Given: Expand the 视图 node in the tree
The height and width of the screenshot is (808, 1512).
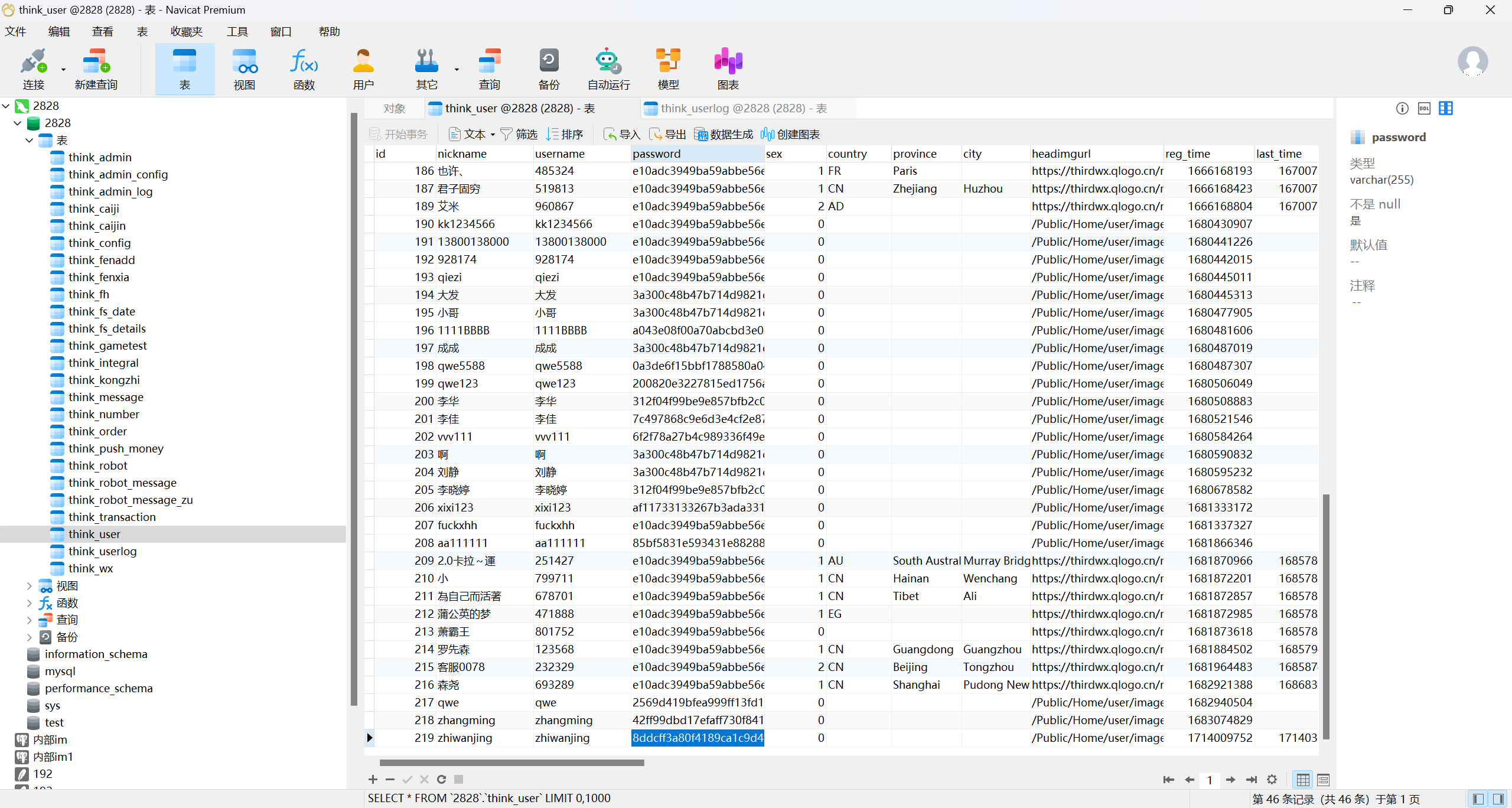Looking at the screenshot, I should tap(29, 586).
